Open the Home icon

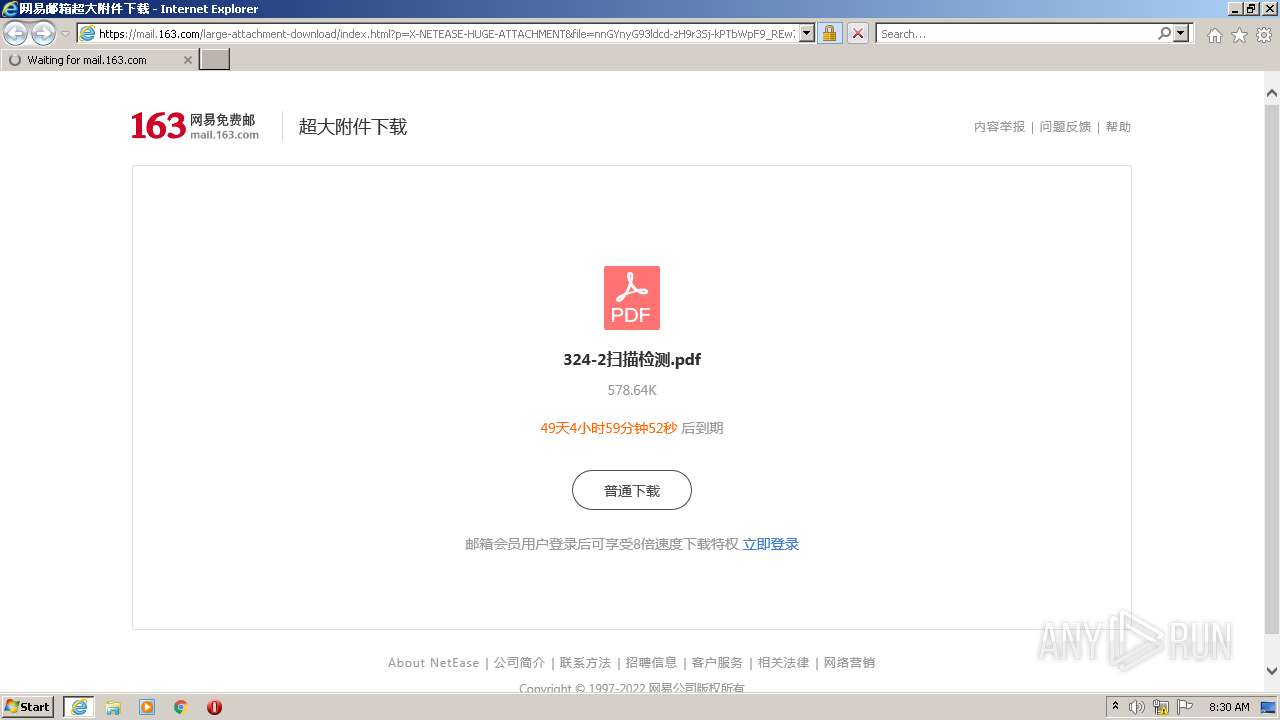[1214, 35]
